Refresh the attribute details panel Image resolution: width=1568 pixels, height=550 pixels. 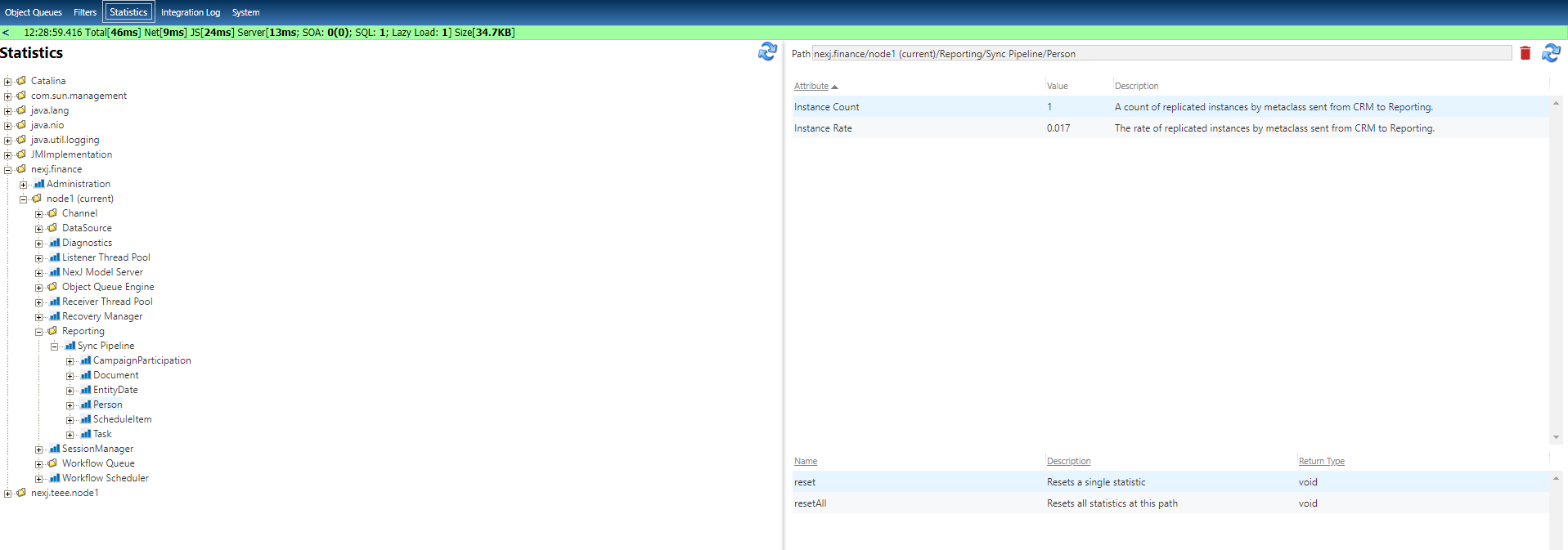1550,53
